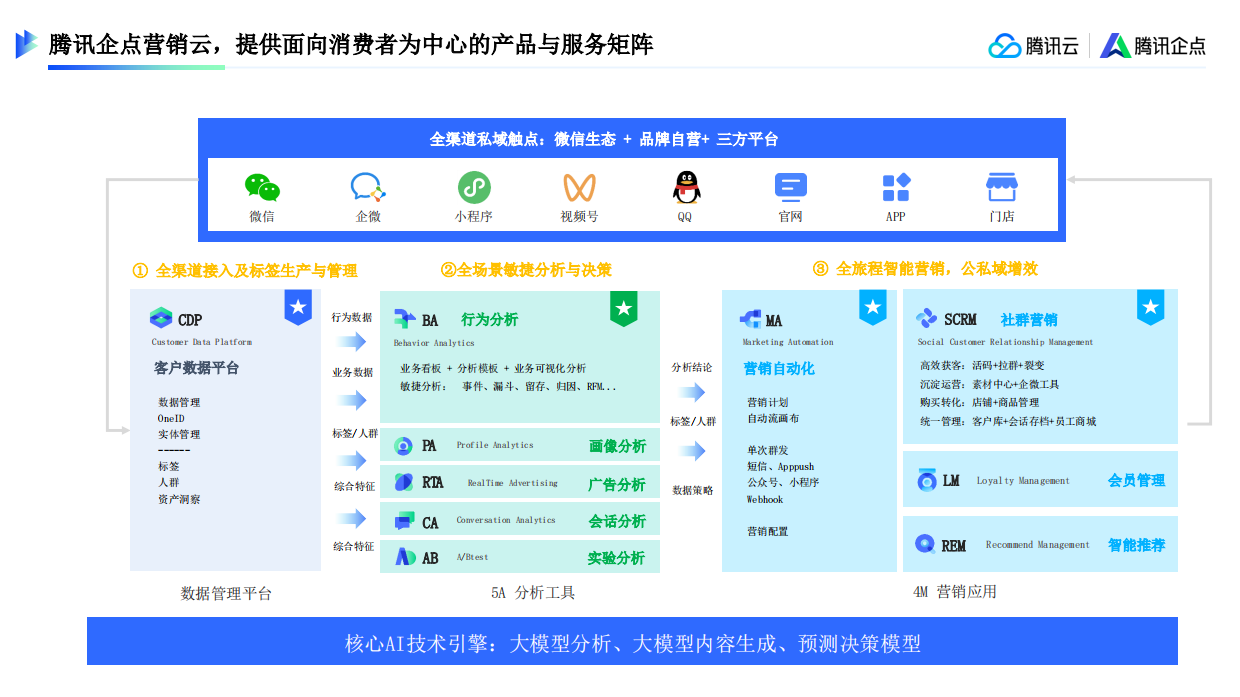This screenshot has height=697, width=1240.
Task: Click the PA profile analytics icon
Action: click(403, 446)
